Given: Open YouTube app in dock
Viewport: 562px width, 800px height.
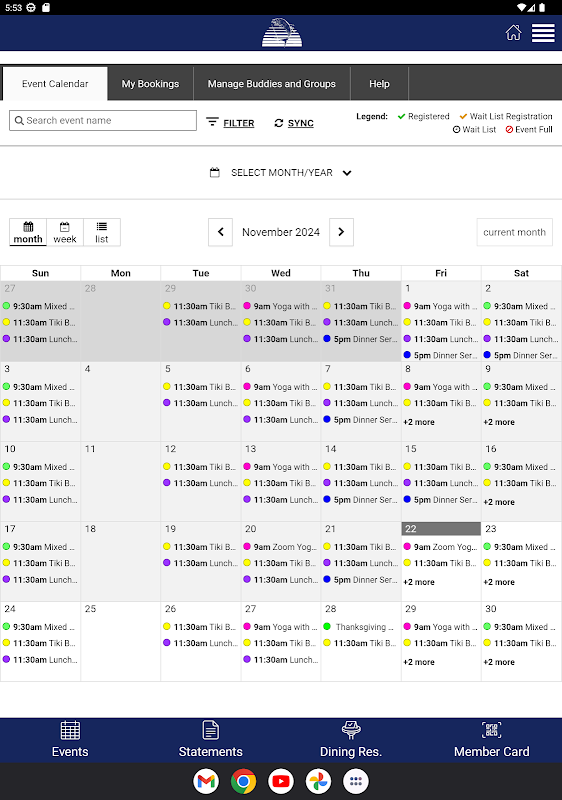Looking at the screenshot, I should pyautogui.click(x=281, y=781).
